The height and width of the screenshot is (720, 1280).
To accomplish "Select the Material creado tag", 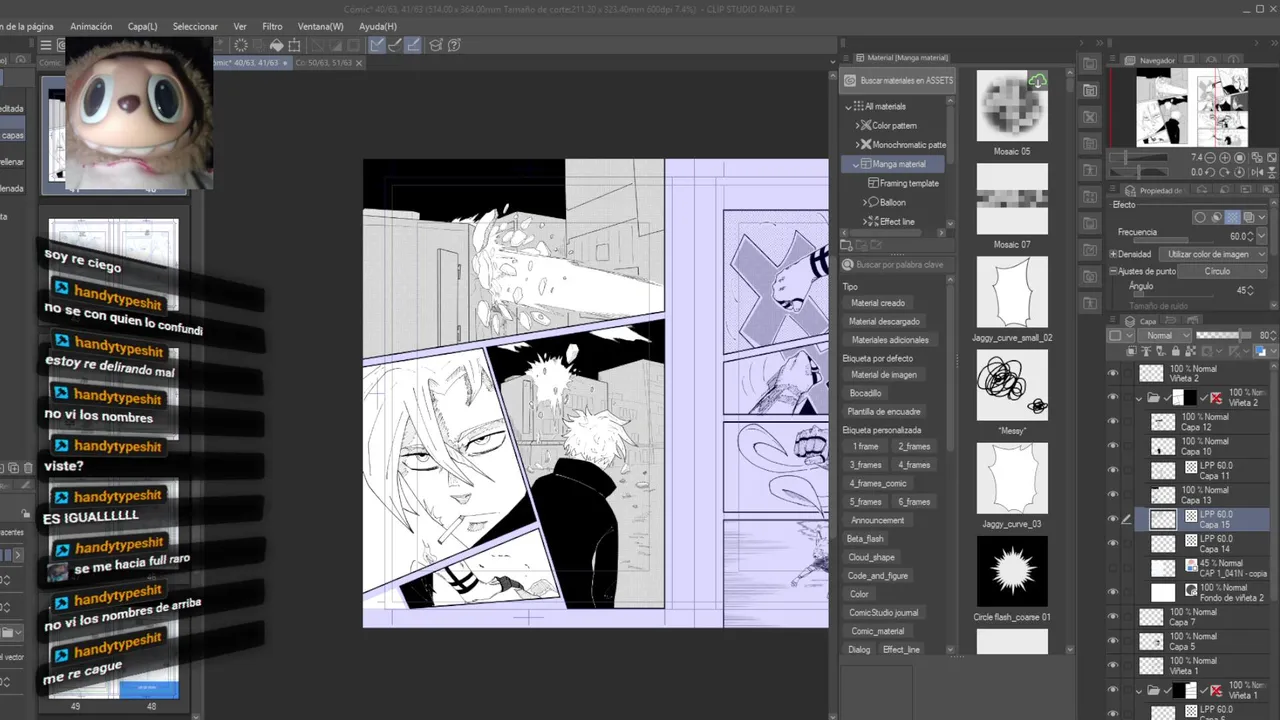I will tap(877, 303).
